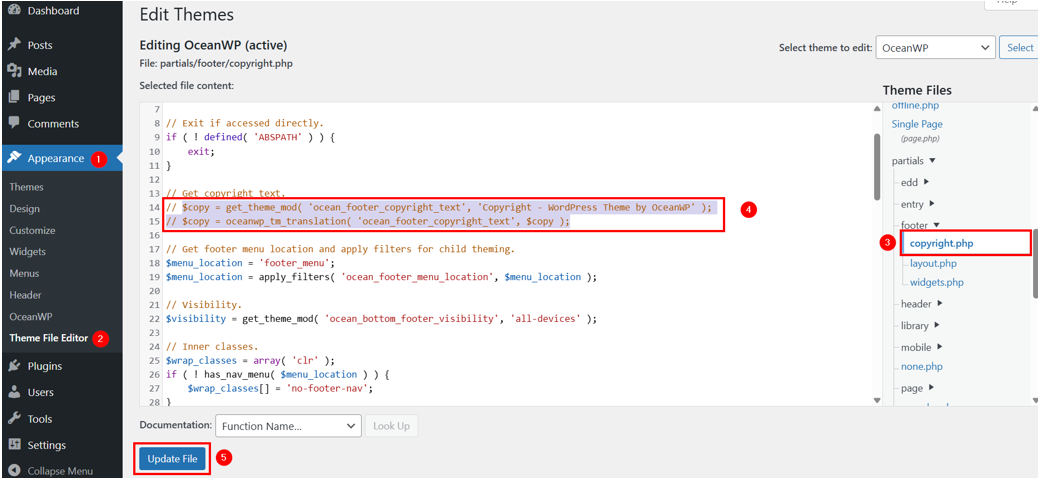Click the Appearance paintbrush icon
Screen dimensions: 1038x478
click(13, 158)
